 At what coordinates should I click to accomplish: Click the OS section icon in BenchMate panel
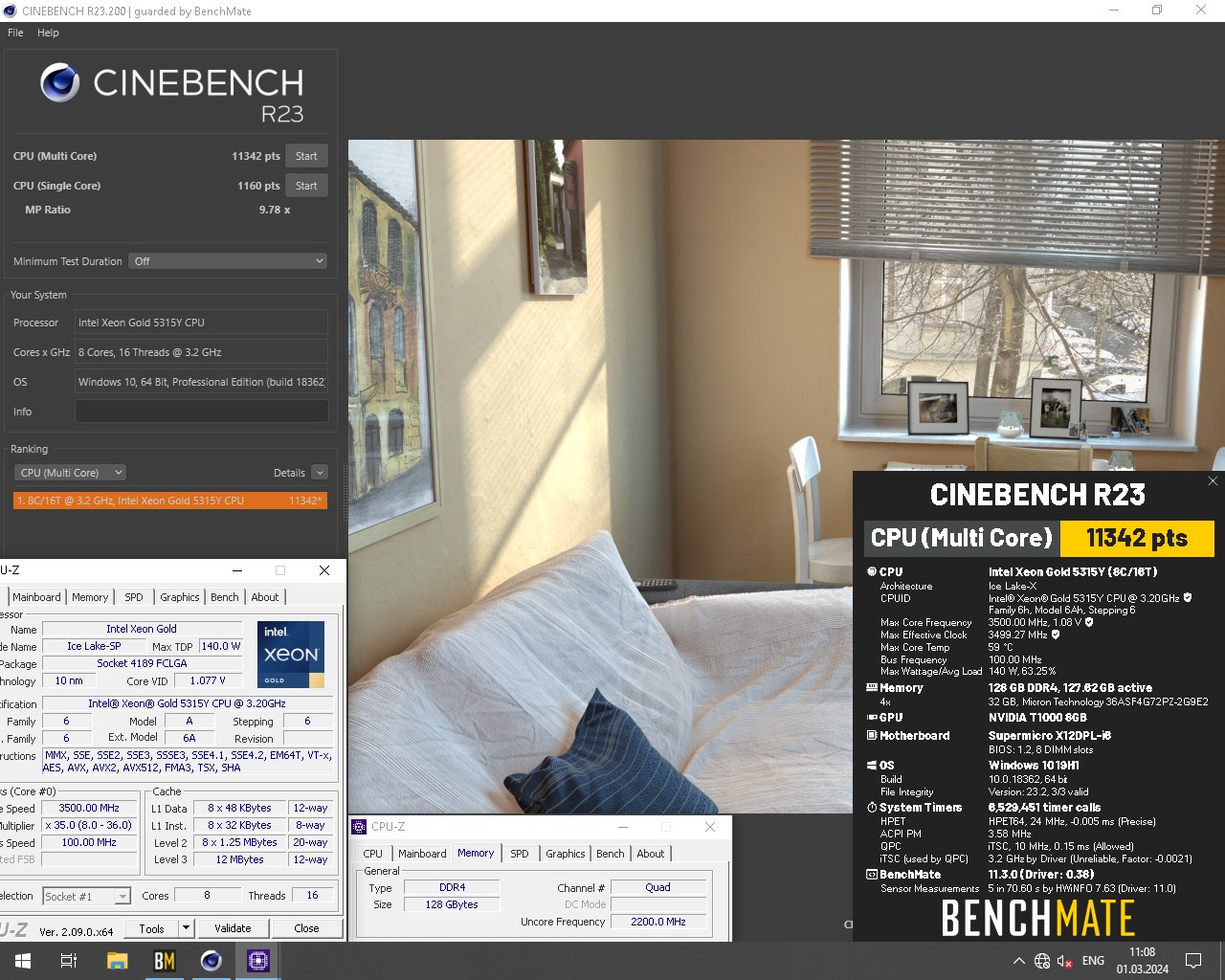pyautogui.click(x=872, y=766)
